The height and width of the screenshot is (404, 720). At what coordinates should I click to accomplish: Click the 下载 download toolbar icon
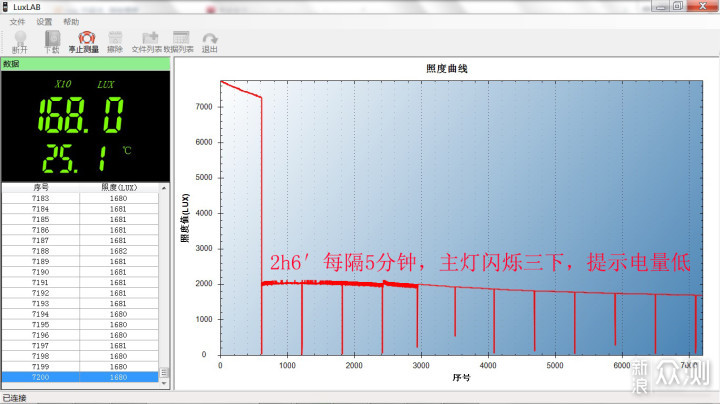tap(52, 42)
